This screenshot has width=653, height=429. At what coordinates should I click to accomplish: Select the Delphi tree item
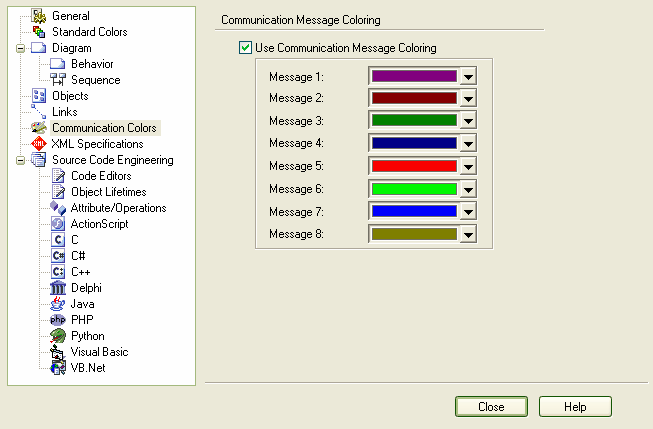(86, 288)
